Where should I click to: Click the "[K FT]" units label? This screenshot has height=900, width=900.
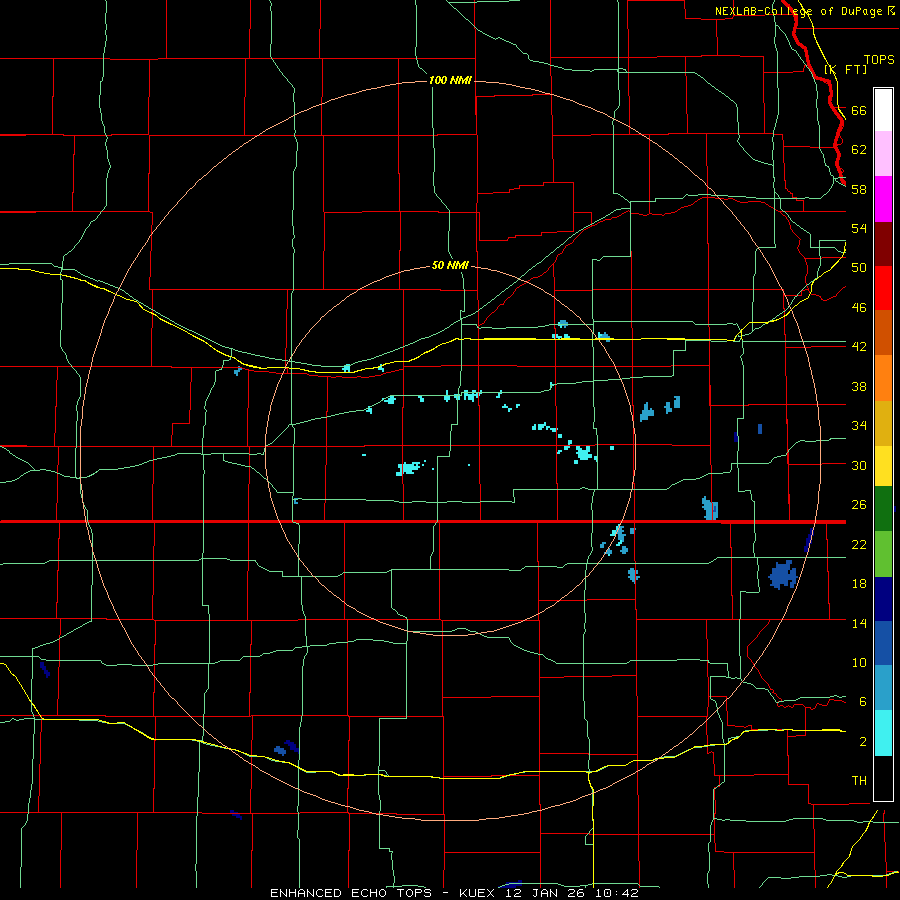click(845, 69)
